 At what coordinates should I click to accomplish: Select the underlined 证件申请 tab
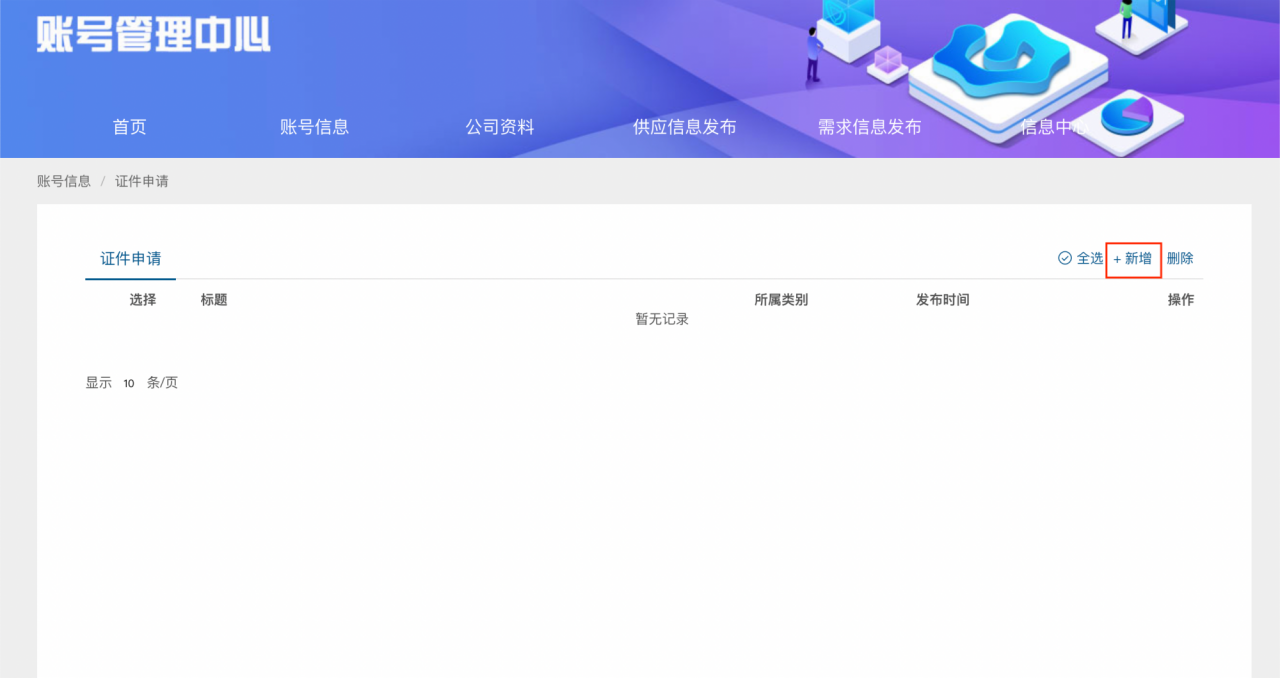(130, 259)
